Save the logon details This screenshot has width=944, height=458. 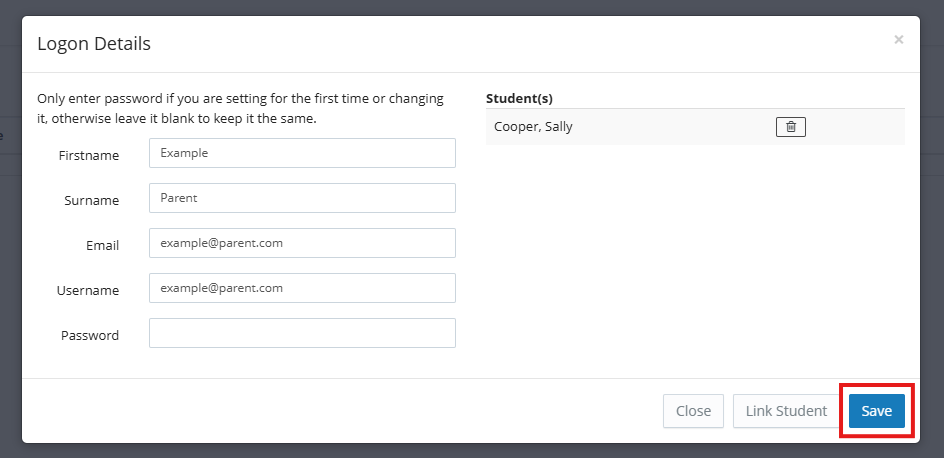pyautogui.click(x=876, y=411)
